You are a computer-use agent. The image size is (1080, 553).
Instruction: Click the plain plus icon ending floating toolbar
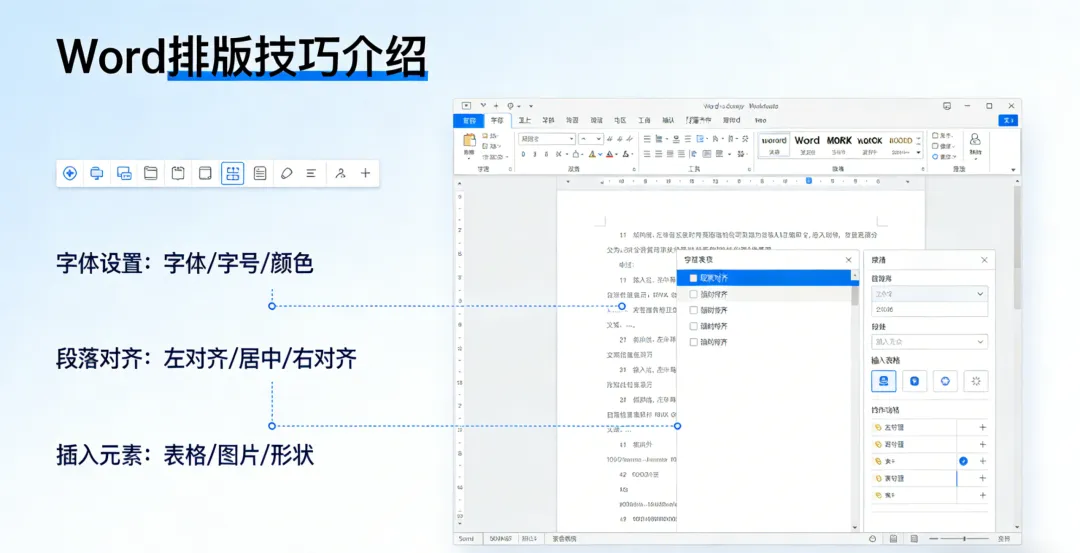coord(366,174)
